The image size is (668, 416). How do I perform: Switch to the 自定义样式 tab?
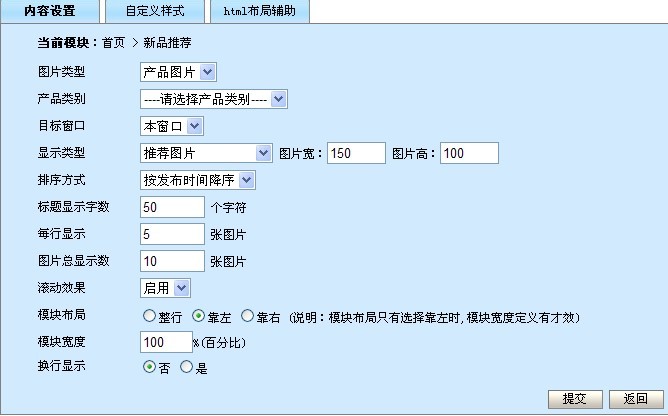pyautogui.click(x=155, y=11)
